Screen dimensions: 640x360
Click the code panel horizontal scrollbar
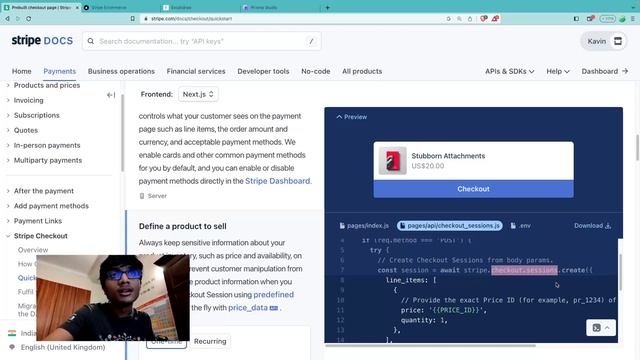(x=431, y=345)
